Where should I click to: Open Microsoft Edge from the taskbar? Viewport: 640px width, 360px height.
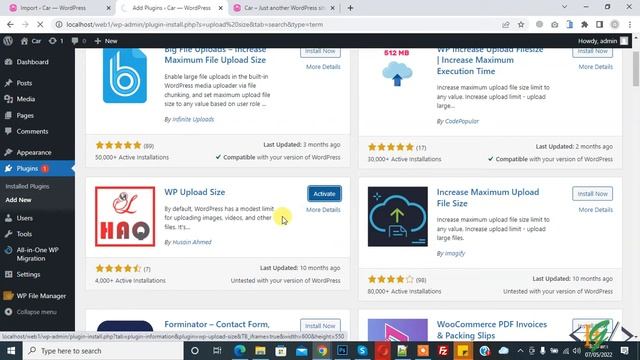coord(240,351)
